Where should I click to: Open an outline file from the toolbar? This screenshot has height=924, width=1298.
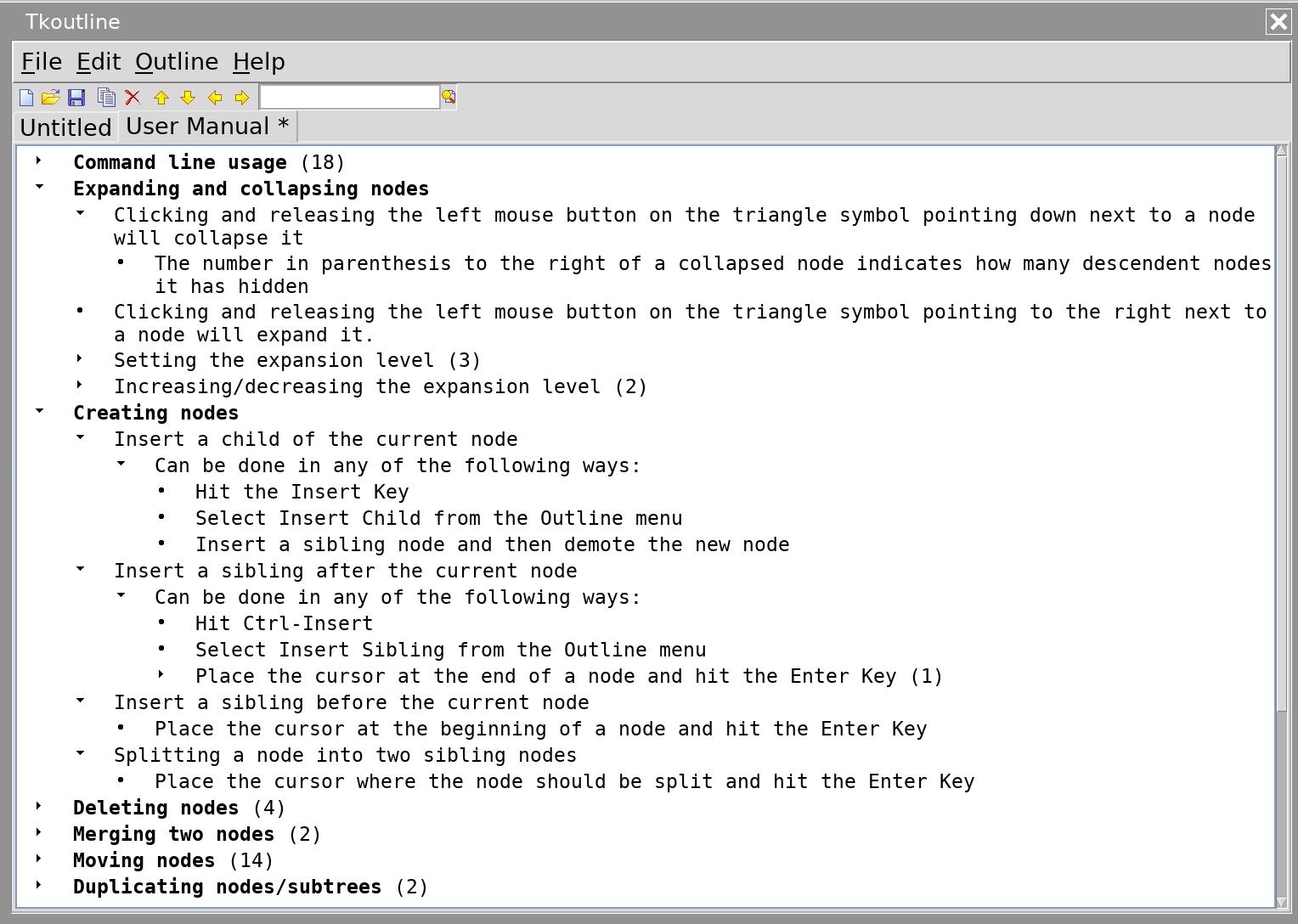coord(50,98)
